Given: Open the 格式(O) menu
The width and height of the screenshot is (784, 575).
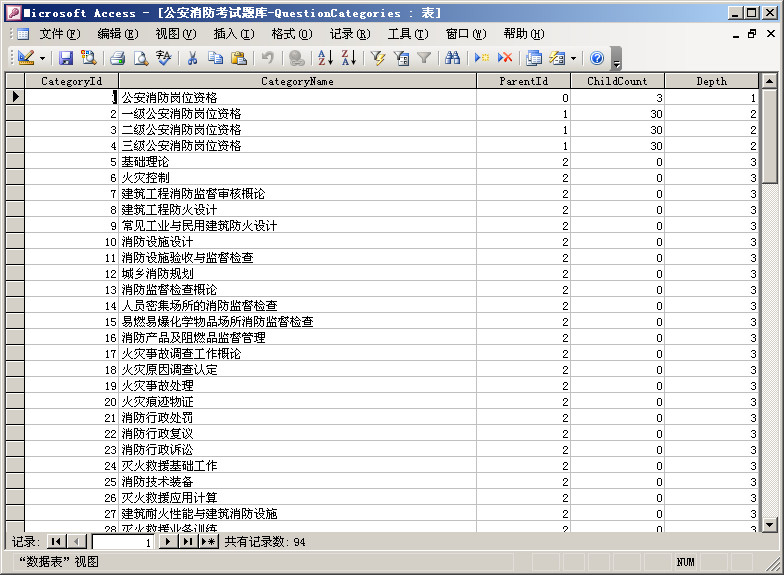Looking at the screenshot, I should pos(292,34).
